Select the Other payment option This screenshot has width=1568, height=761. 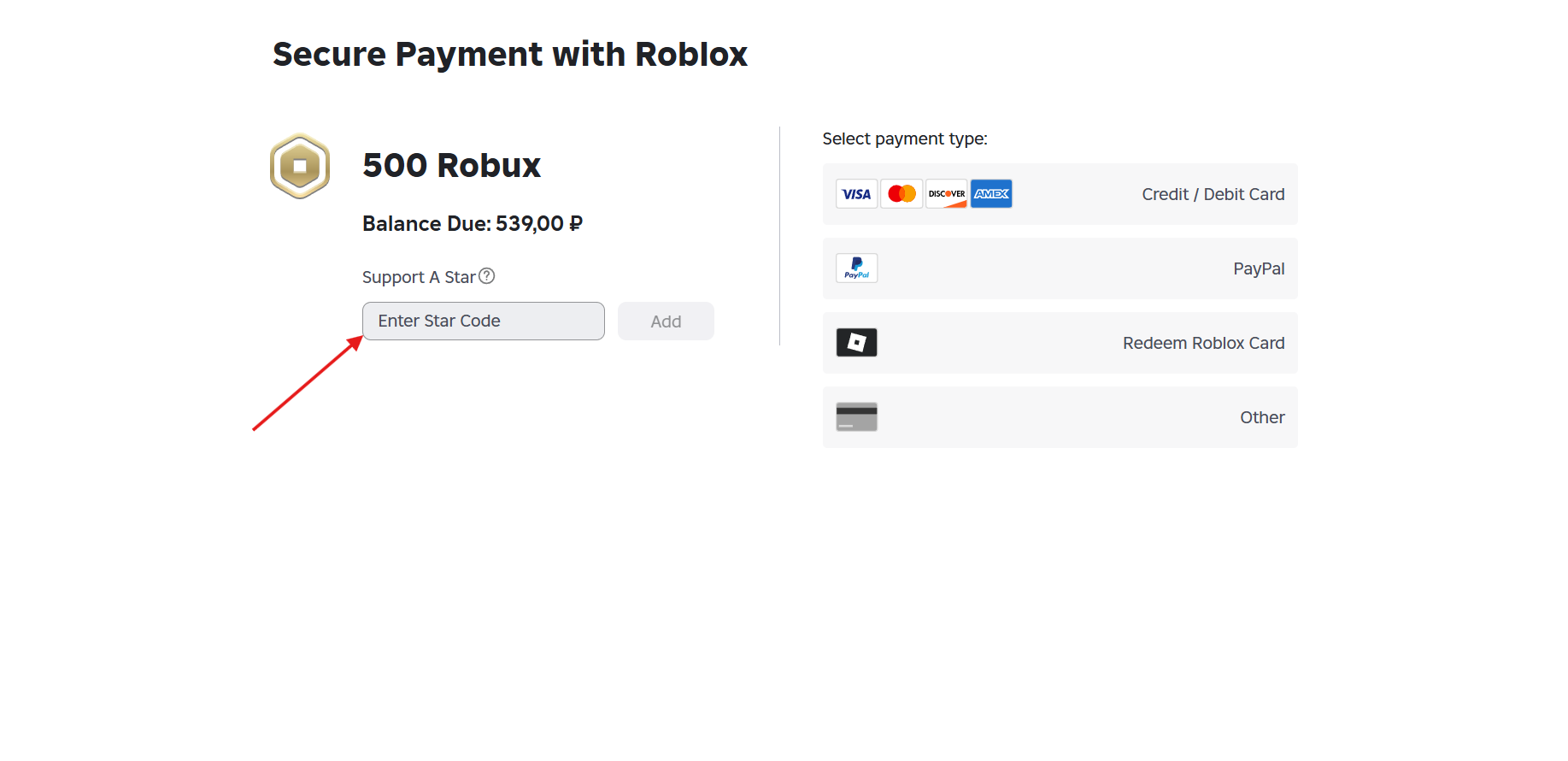click(x=1060, y=417)
